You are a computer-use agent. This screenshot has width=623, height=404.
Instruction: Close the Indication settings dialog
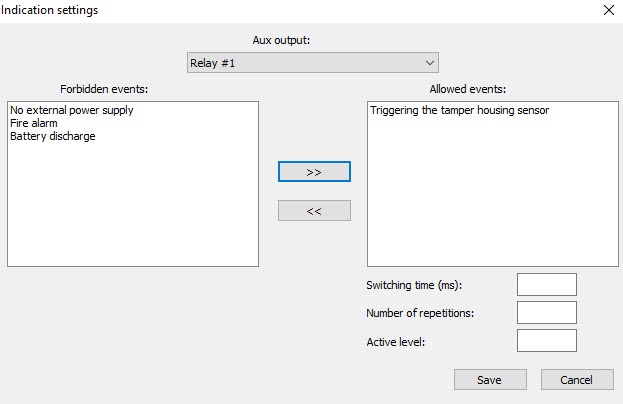tap(608, 10)
